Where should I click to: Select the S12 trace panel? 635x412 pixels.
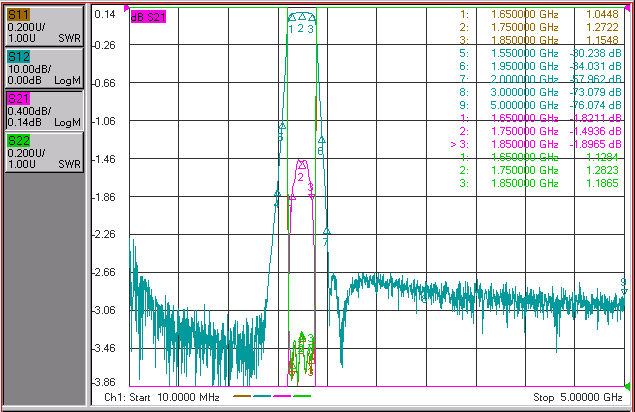44,68
